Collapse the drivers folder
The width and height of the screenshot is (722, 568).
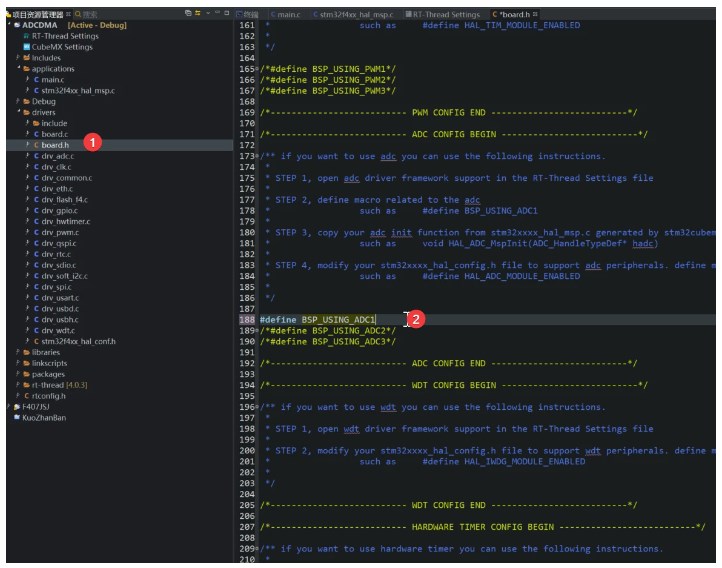pyautogui.click(x=19, y=112)
